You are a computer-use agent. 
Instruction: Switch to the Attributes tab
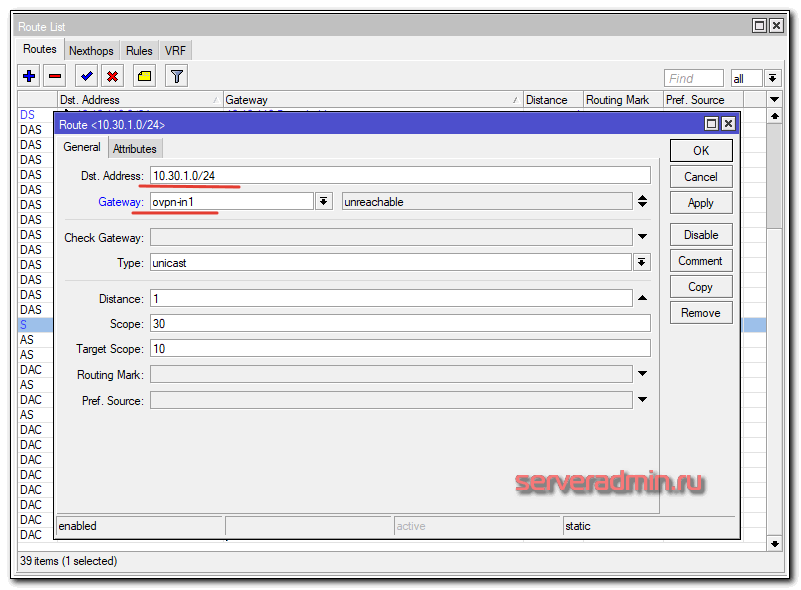tap(135, 149)
